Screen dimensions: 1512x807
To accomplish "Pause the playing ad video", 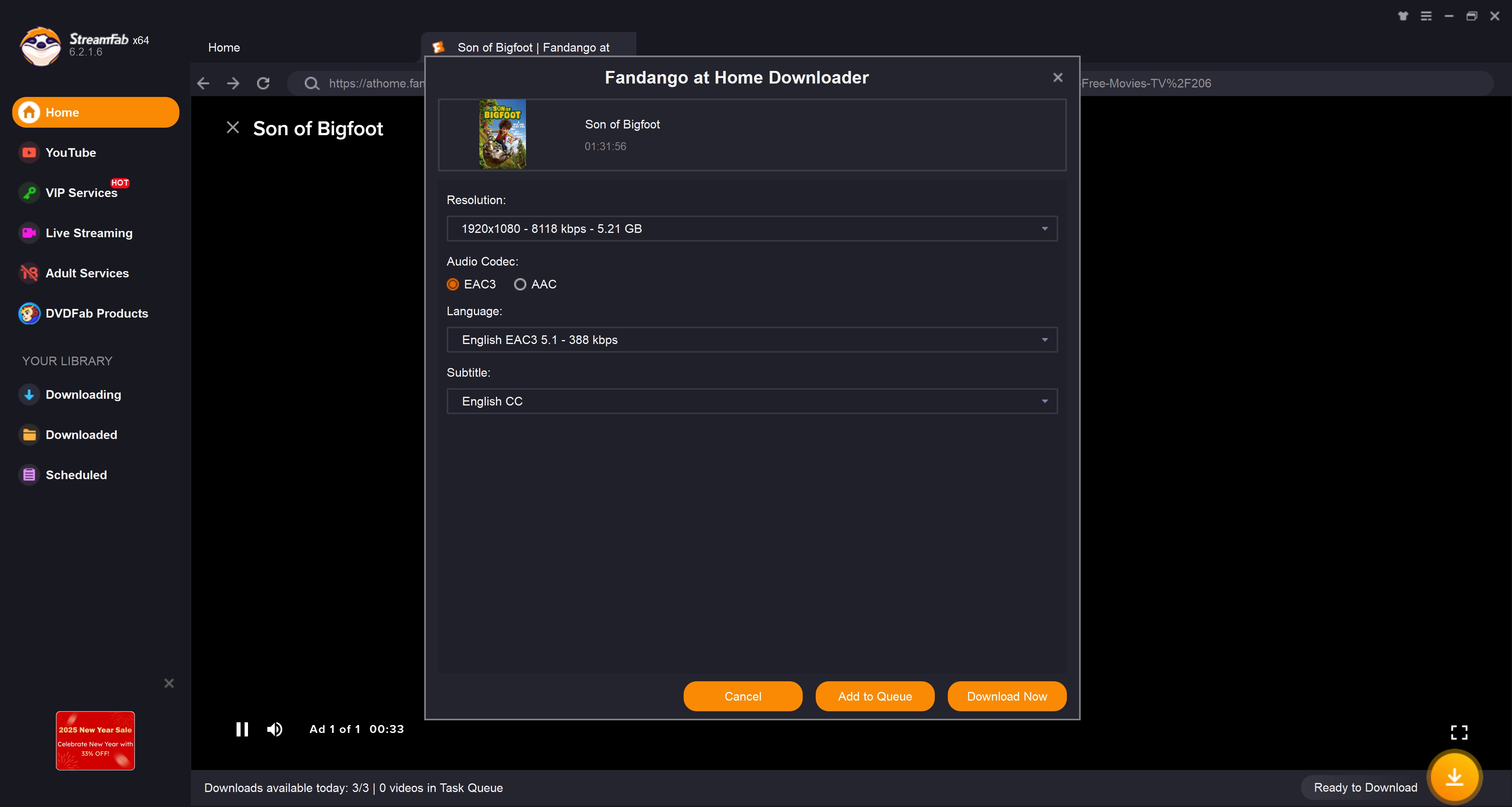I will click(x=242, y=729).
